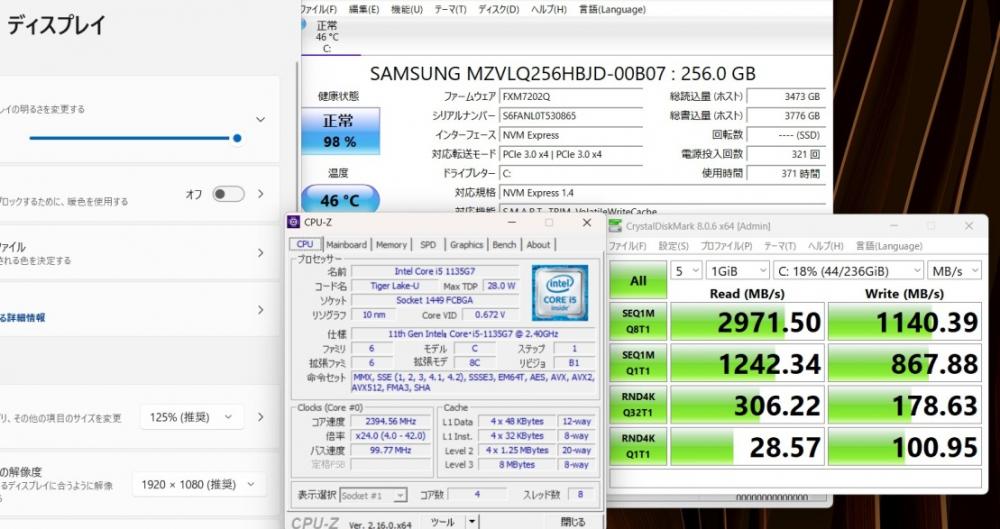The image size is (1000, 529).
Task: Run the RND4K Q1T1 benchmark button
Action: click(638, 446)
